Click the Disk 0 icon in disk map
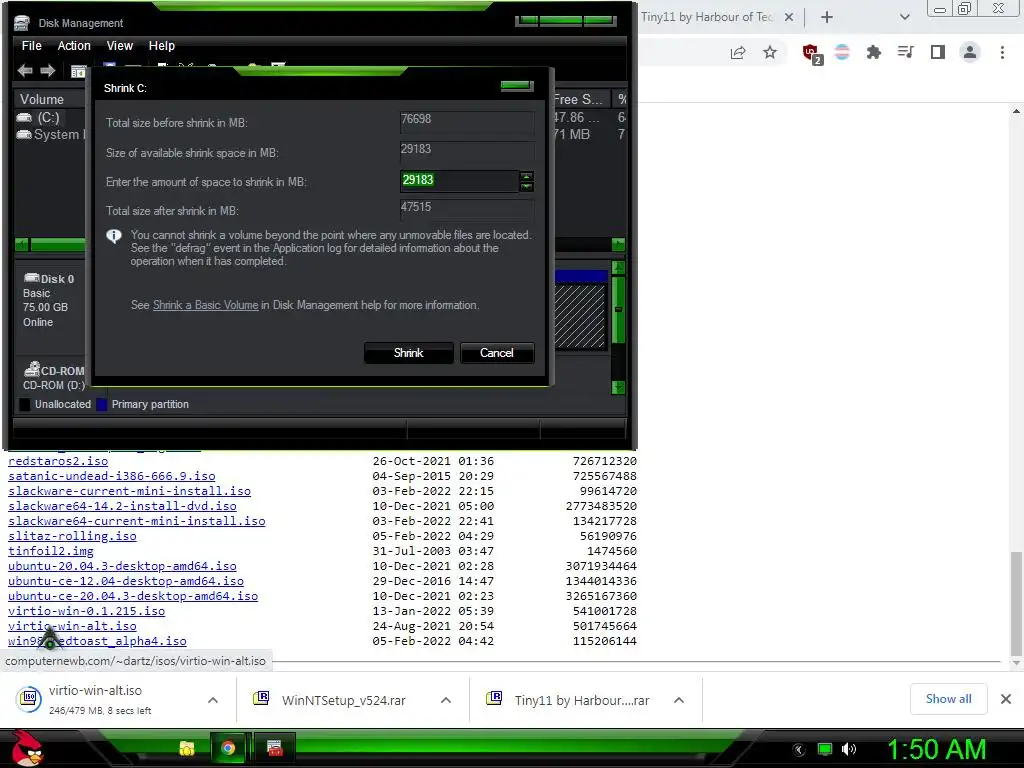This screenshot has width=1024, height=768. (31, 278)
